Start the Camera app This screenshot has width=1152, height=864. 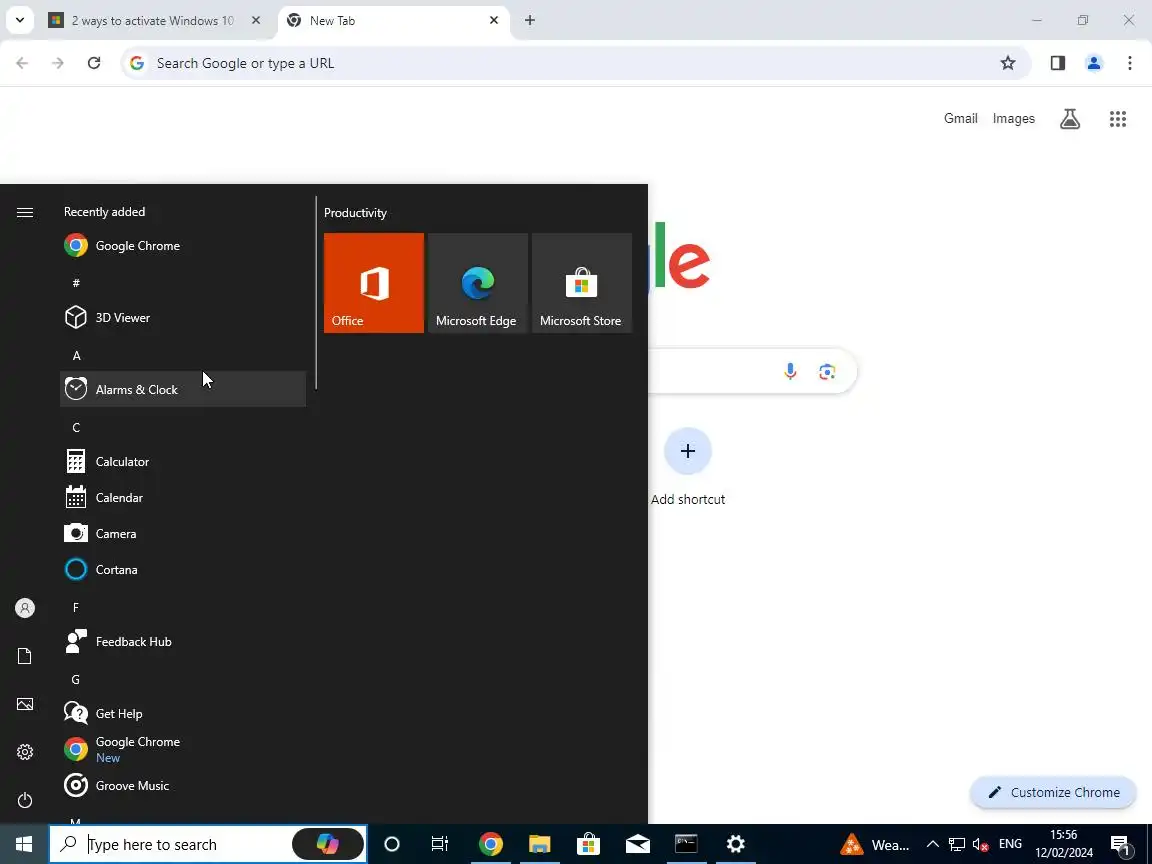pos(183,533)
